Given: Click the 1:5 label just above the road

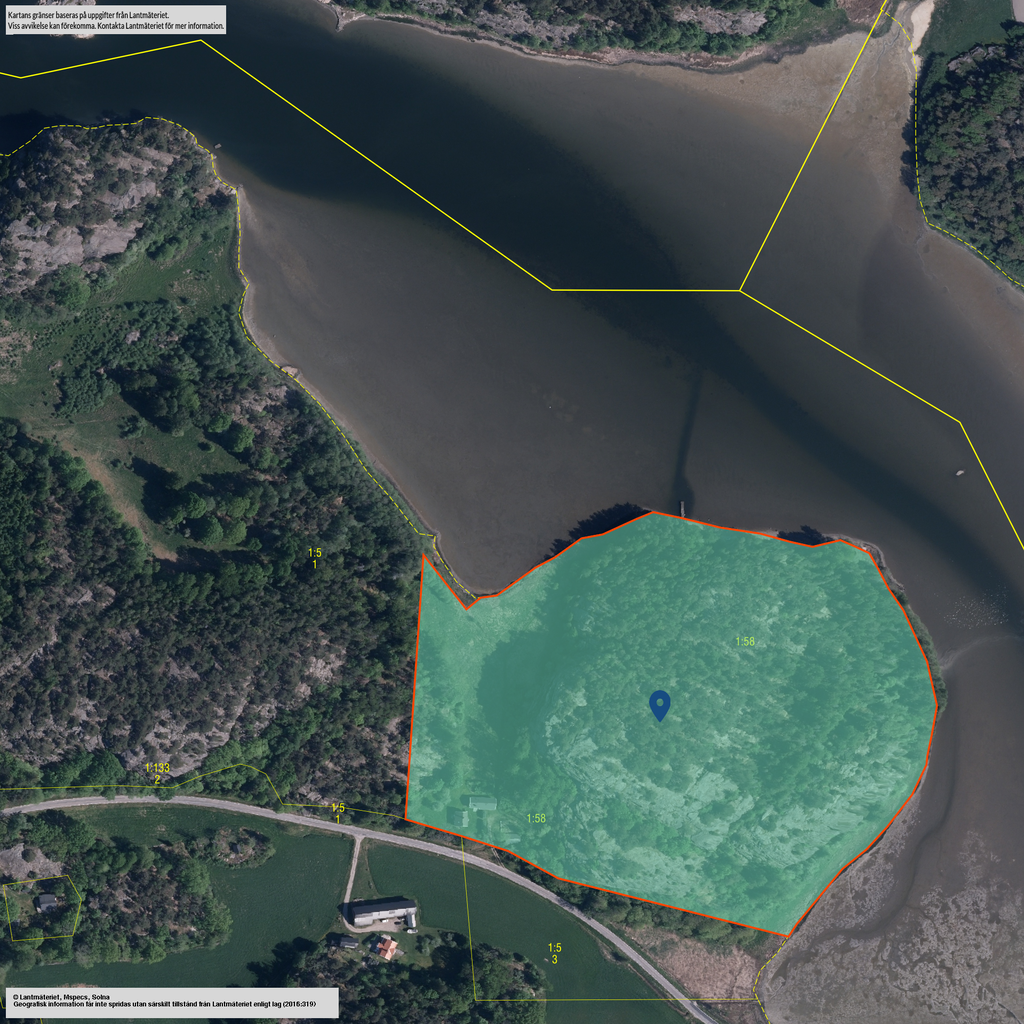Looking at the screenshot, I should pyautogui.click(x=338, y=813).
